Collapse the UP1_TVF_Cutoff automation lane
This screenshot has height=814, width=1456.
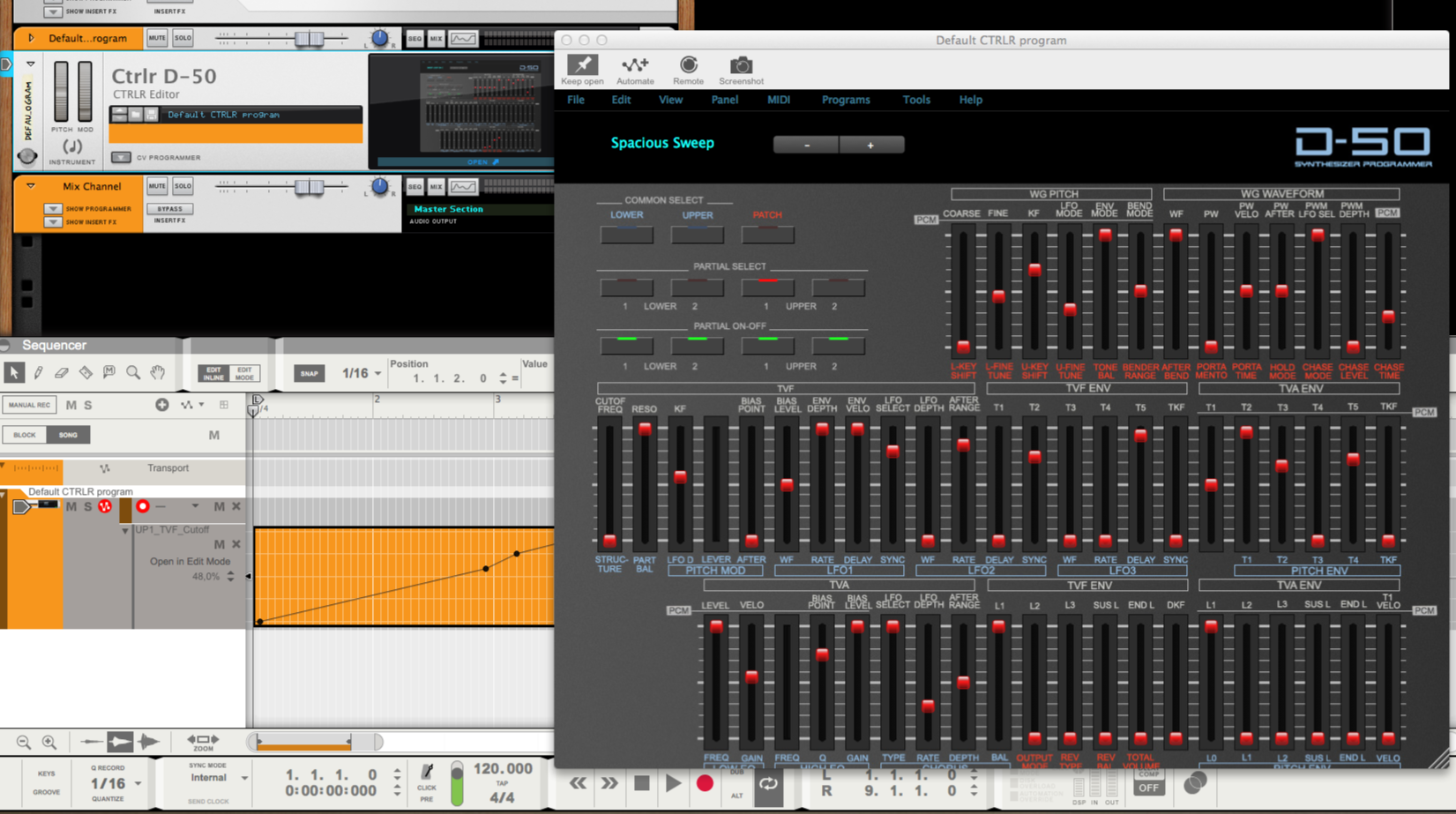pos(125,530)
